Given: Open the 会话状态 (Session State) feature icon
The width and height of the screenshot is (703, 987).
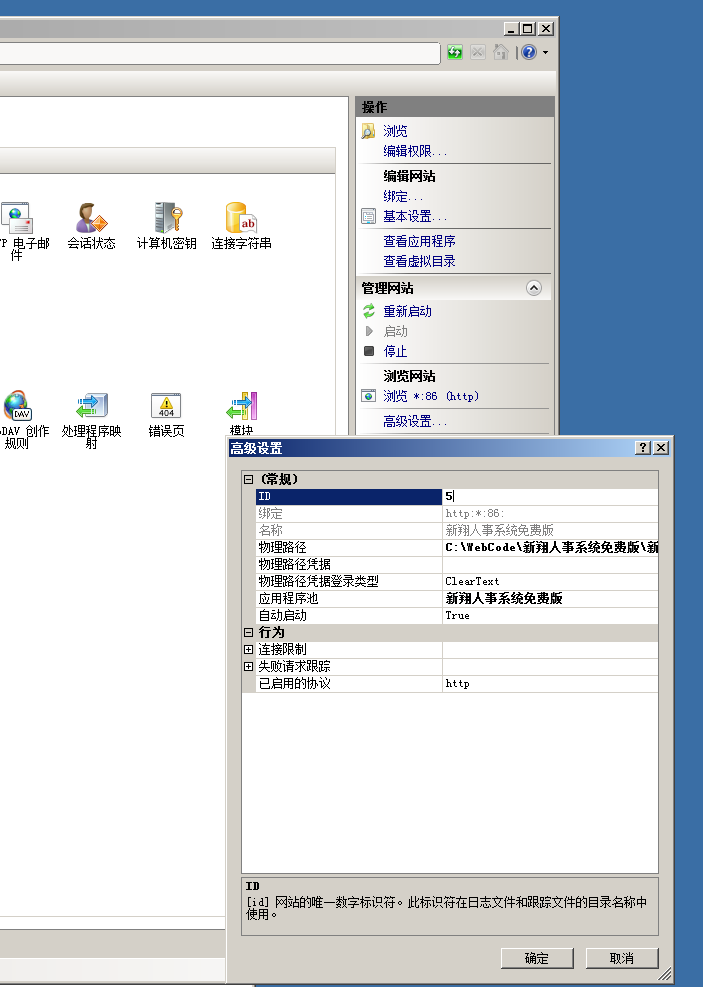Looking at the screenshot, I should [x=91, y=218].
